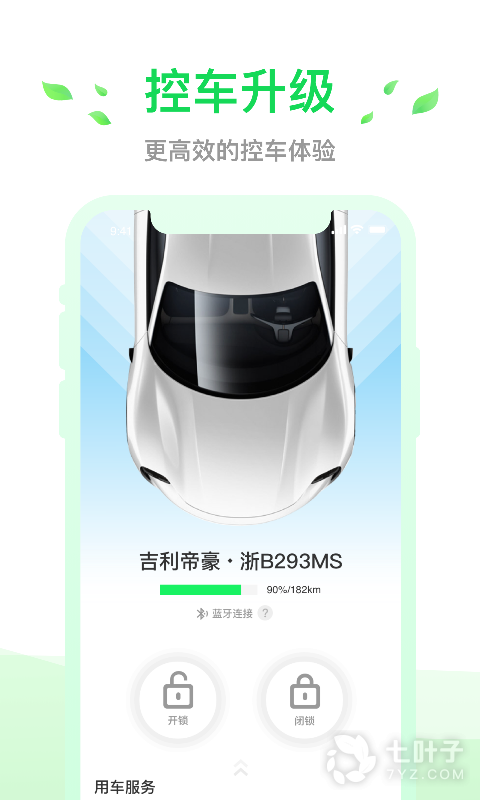480x800 pixels.
Task: Tap the Bluetooth connection icon
Action: tap(202, 613)
